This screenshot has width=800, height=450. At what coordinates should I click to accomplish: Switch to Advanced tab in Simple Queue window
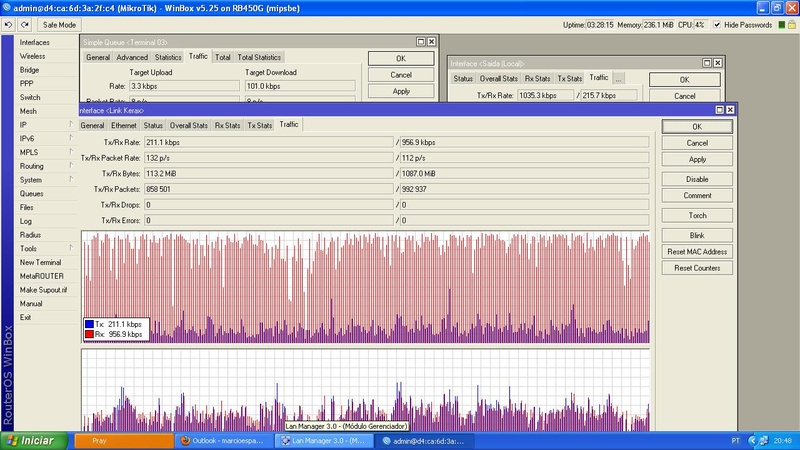click(132, 57)
